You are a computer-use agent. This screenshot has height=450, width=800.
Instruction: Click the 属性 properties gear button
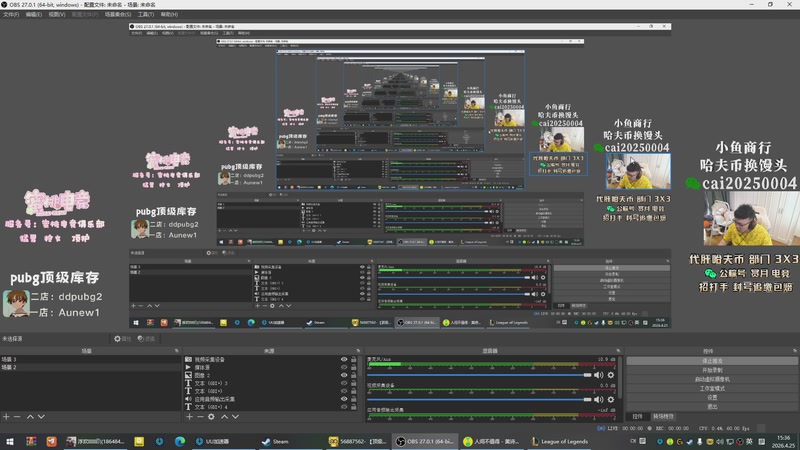122,339
